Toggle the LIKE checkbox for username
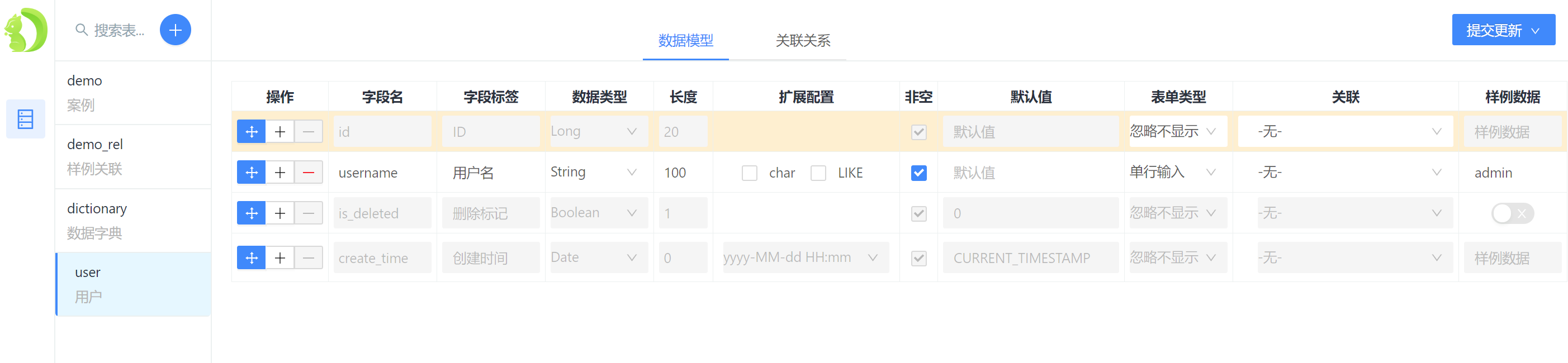 point(818,173)
